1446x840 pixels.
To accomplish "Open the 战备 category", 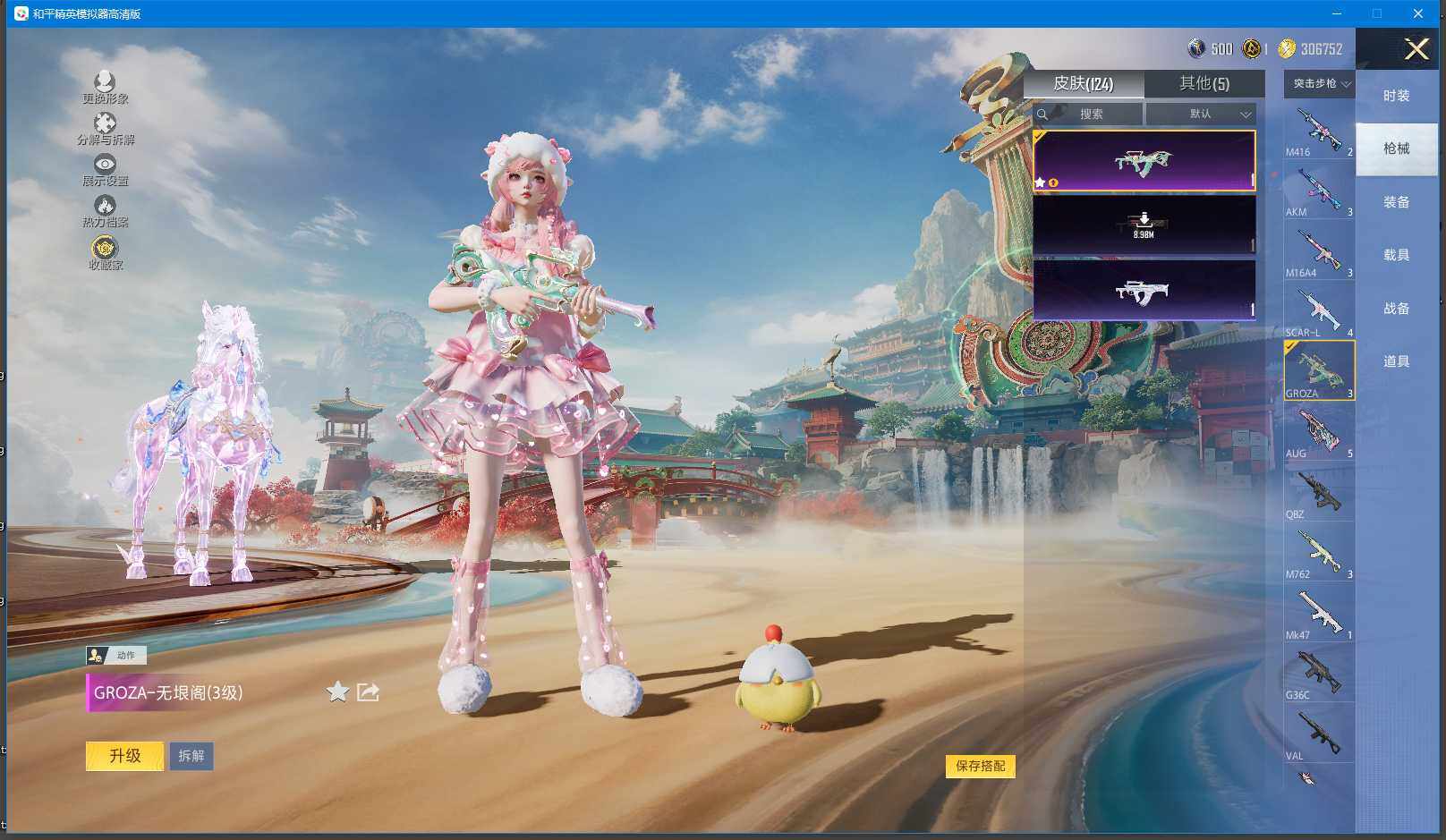I will point(1396,309).
